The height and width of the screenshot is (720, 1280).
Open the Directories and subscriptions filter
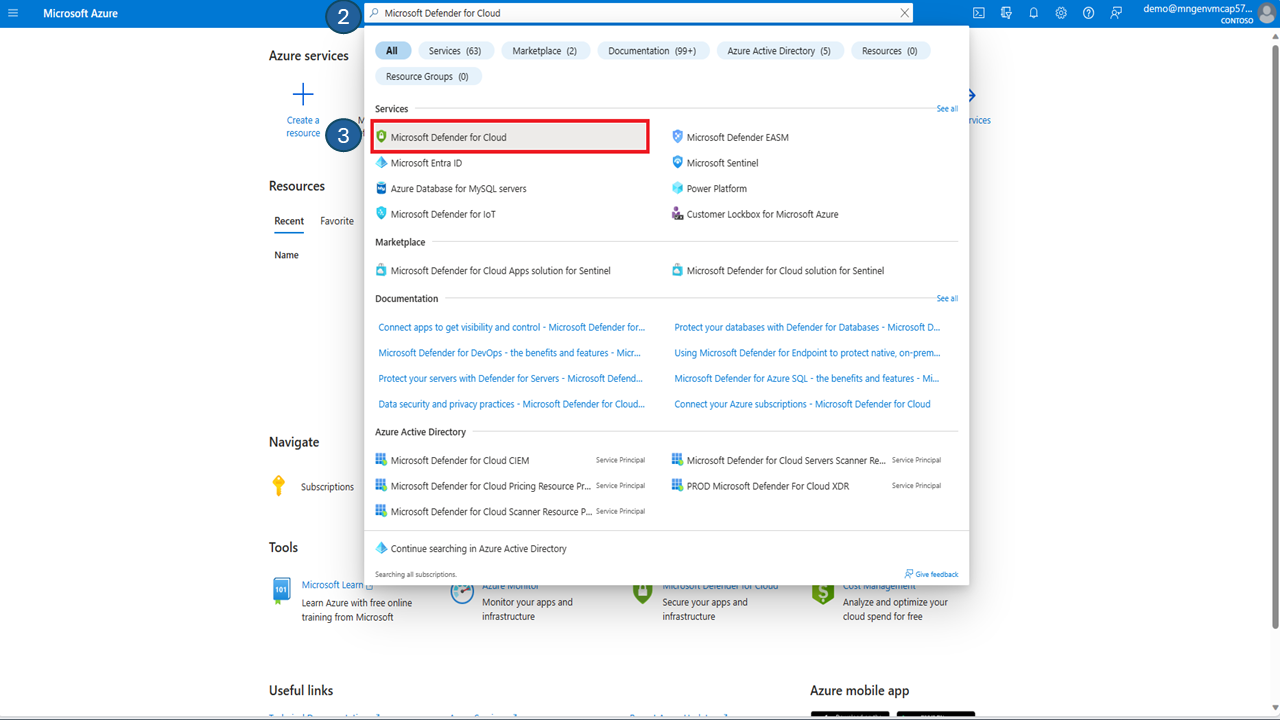(x=1006, y=13)
